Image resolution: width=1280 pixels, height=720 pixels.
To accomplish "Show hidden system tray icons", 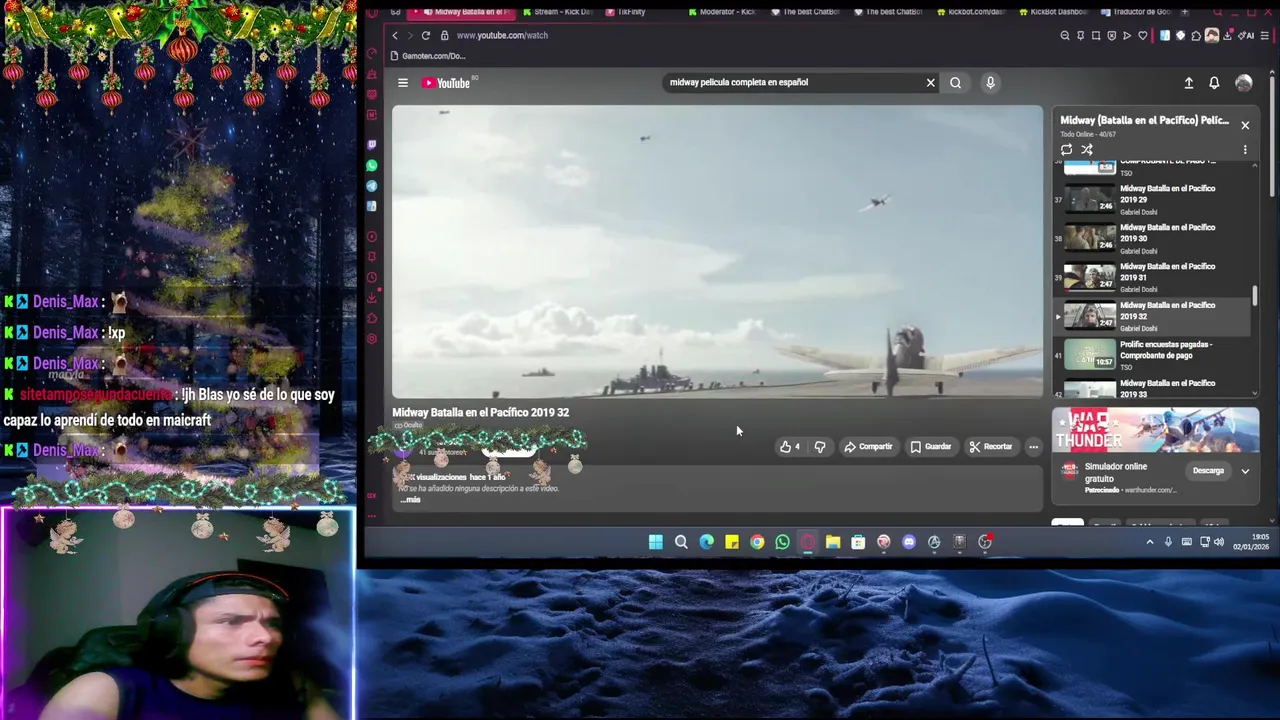I will (x=1150, y=542).
